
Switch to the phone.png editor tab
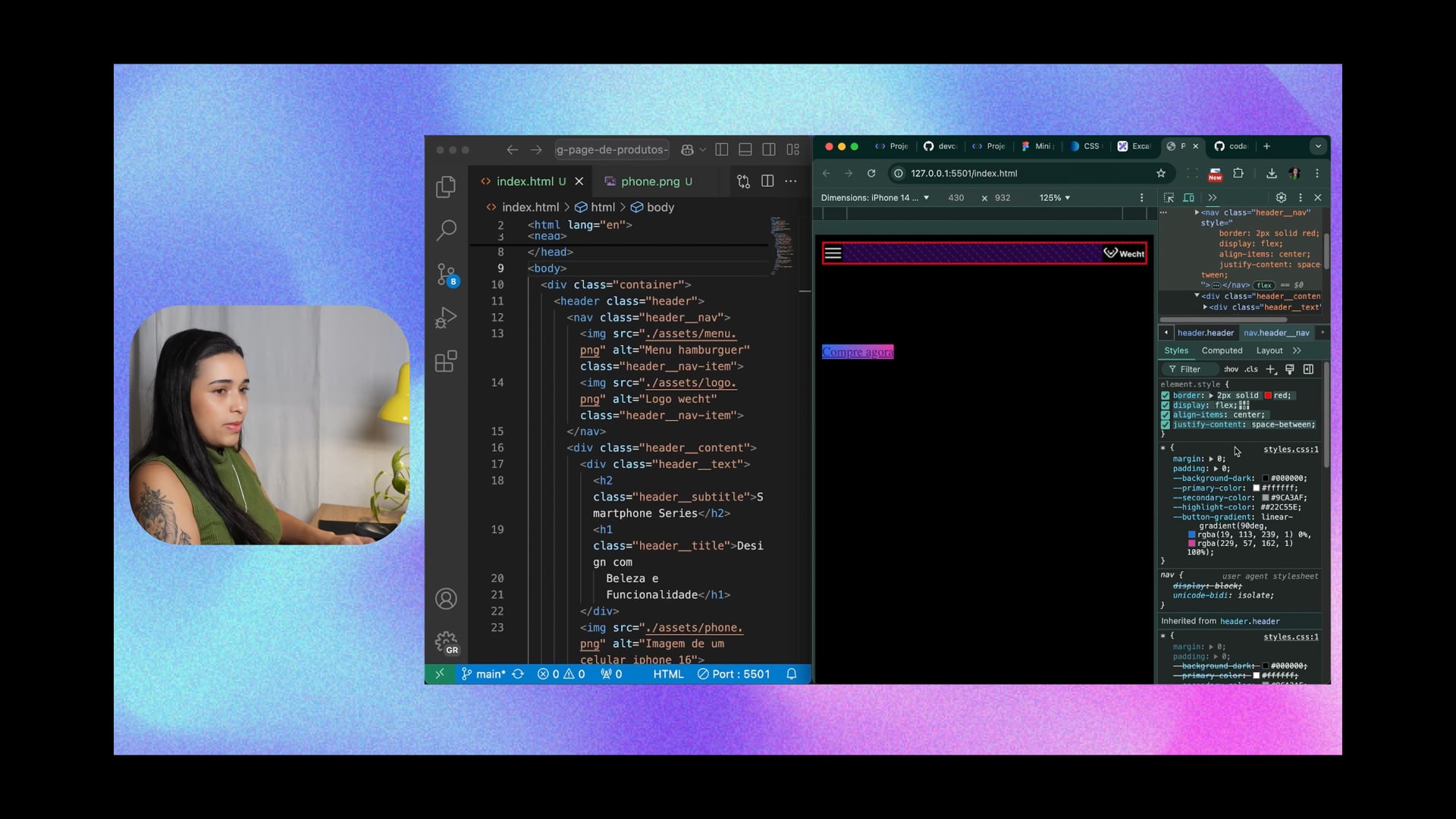[x=650, y=181]
